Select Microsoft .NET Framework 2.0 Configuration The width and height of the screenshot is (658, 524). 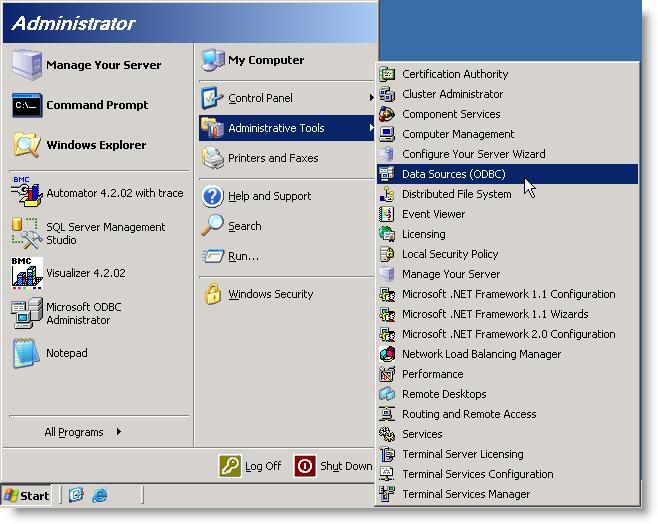tap(507, 334)
